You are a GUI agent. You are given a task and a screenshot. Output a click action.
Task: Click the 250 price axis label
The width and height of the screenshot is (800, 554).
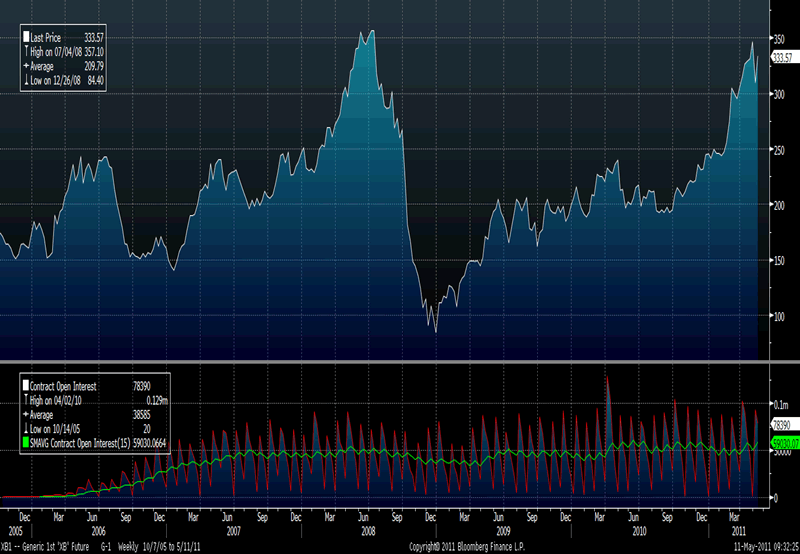779,150
